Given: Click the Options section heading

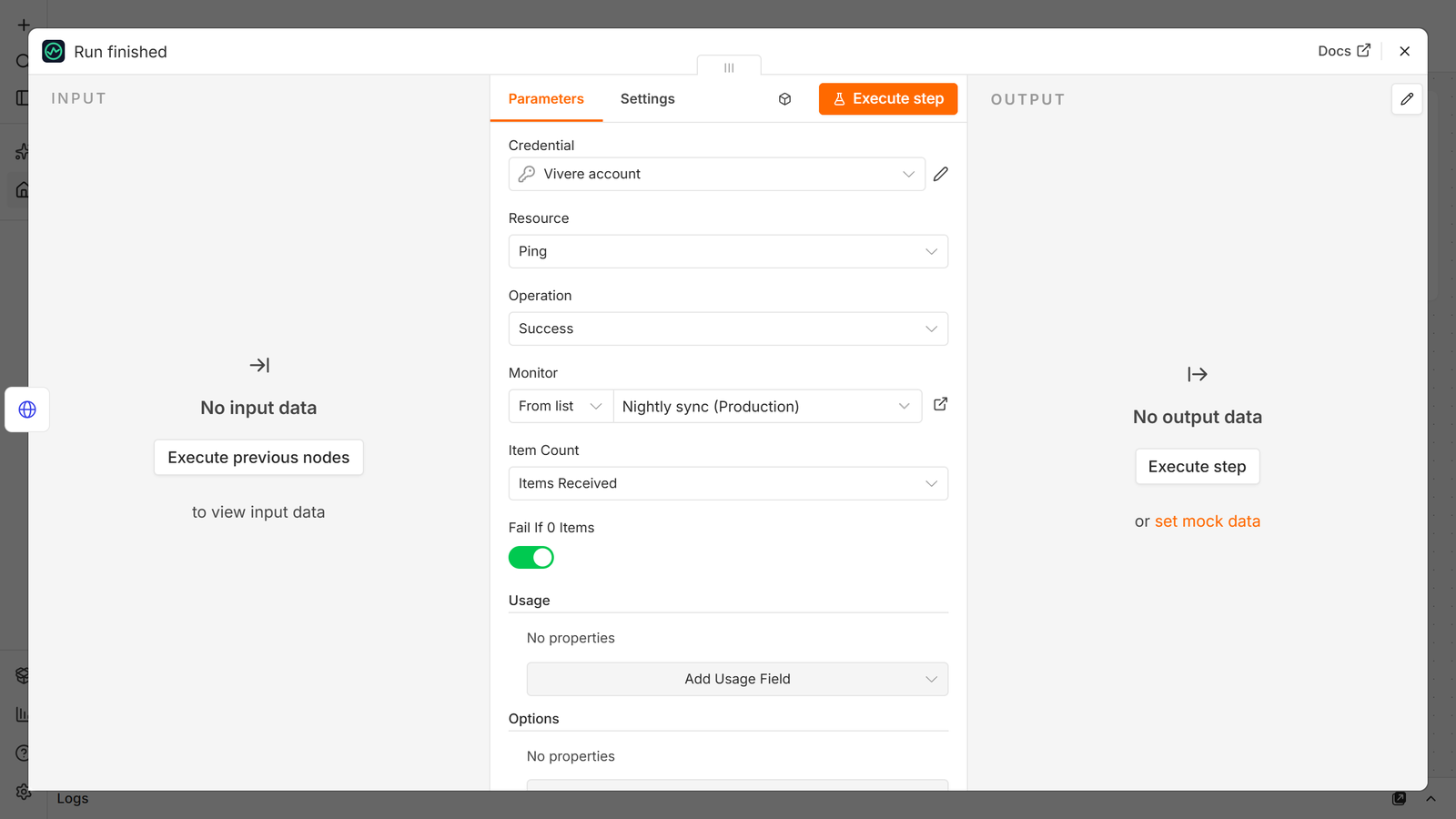Looking at the screenshot, I should coord(534,719).
